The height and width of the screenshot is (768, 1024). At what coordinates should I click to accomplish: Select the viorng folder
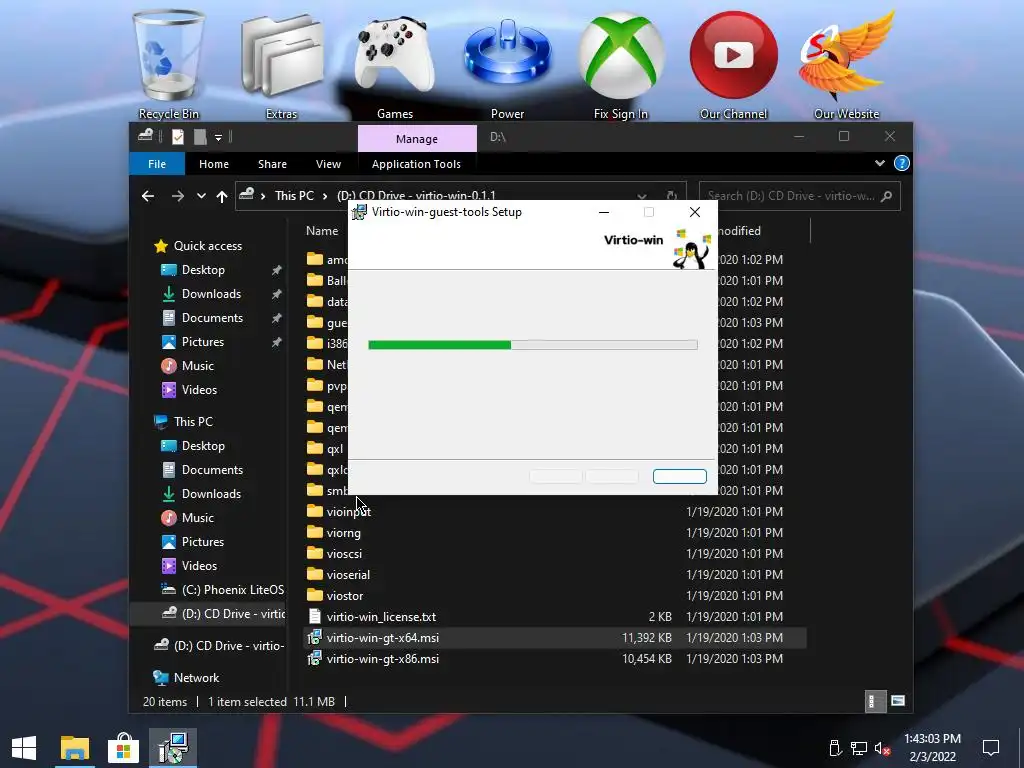344,533
